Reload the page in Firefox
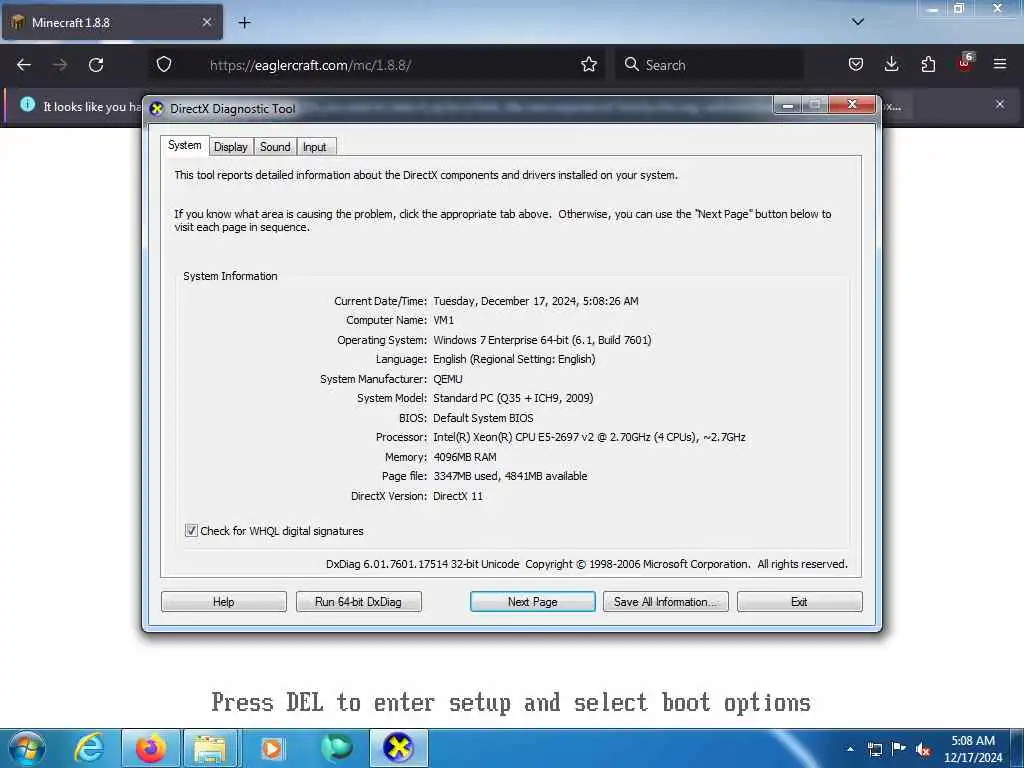 (x=96, y=65)
